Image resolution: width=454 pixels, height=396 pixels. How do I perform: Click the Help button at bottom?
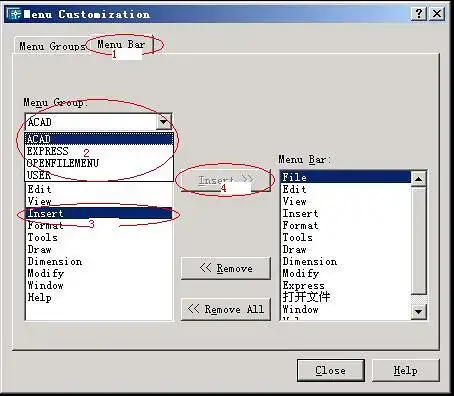[405, 370]
